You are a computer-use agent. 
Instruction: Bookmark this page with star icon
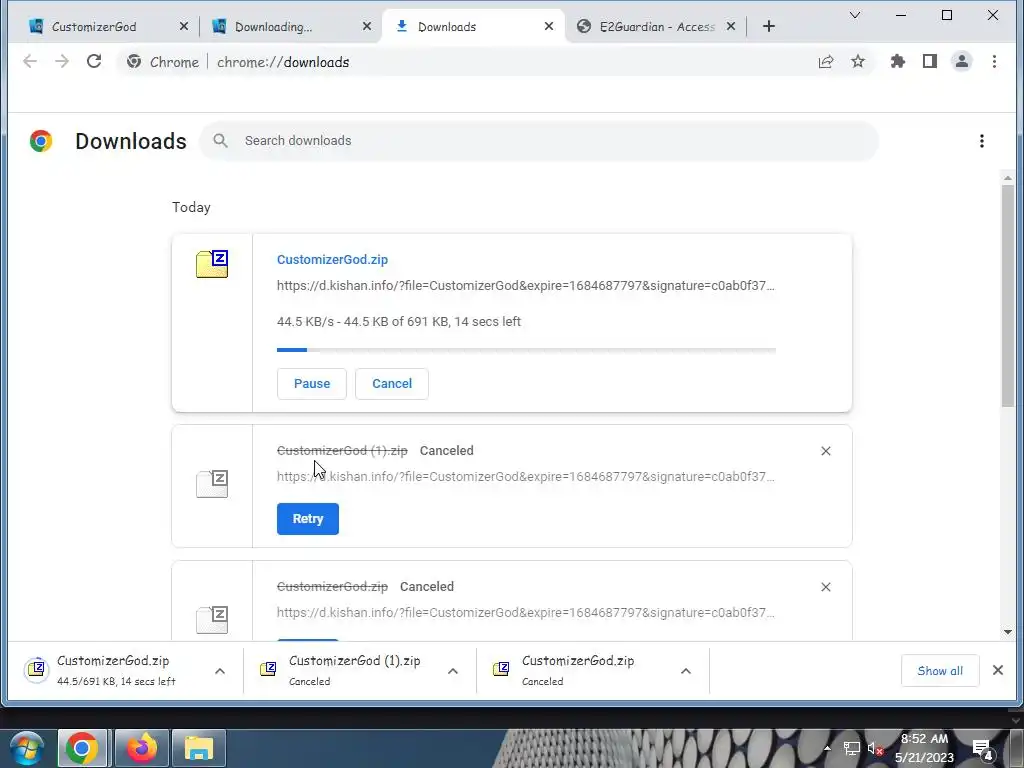click(x=857, y=61)
